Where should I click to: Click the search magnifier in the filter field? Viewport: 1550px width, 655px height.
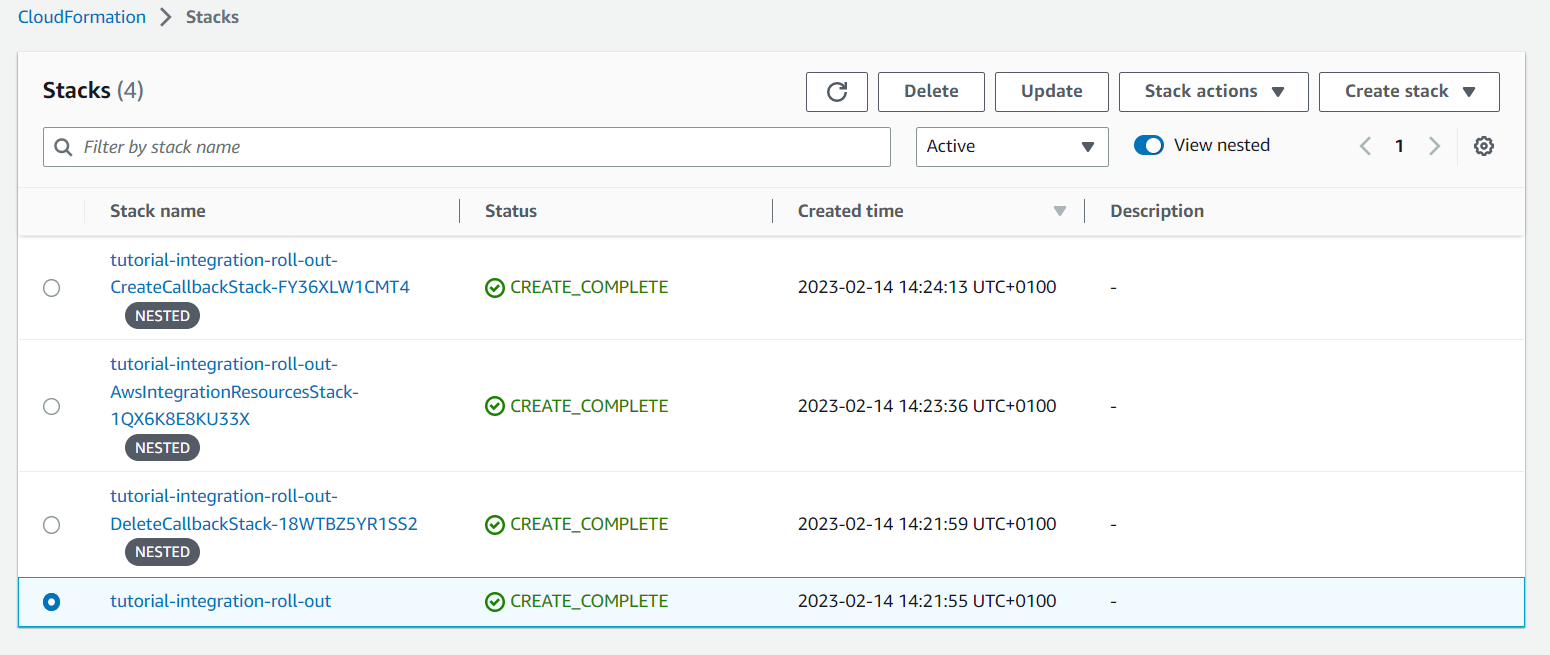tap(63, 147)
